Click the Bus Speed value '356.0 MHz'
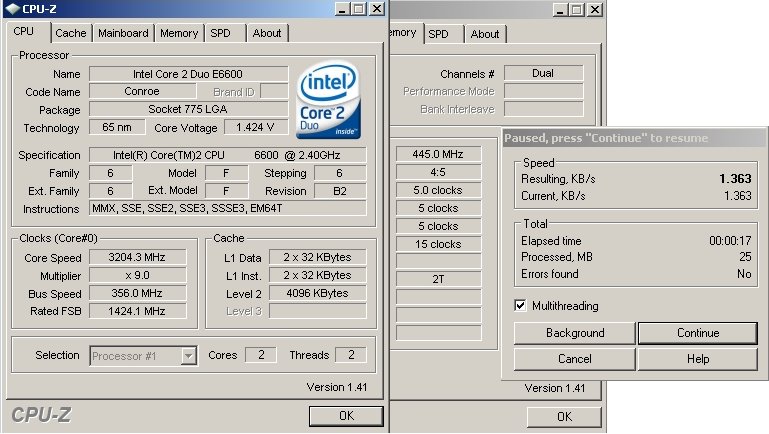The image size is (769, 434). [x=137, y=293]
